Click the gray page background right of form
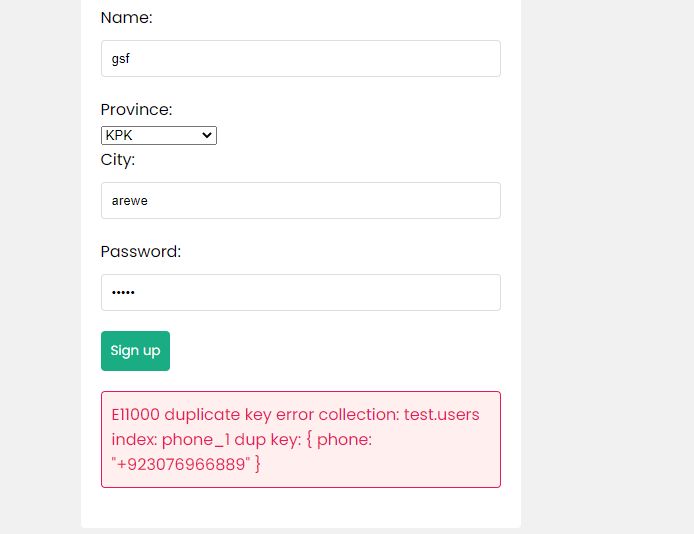Viewport: 694px width, 534px height. click(610, 250)
